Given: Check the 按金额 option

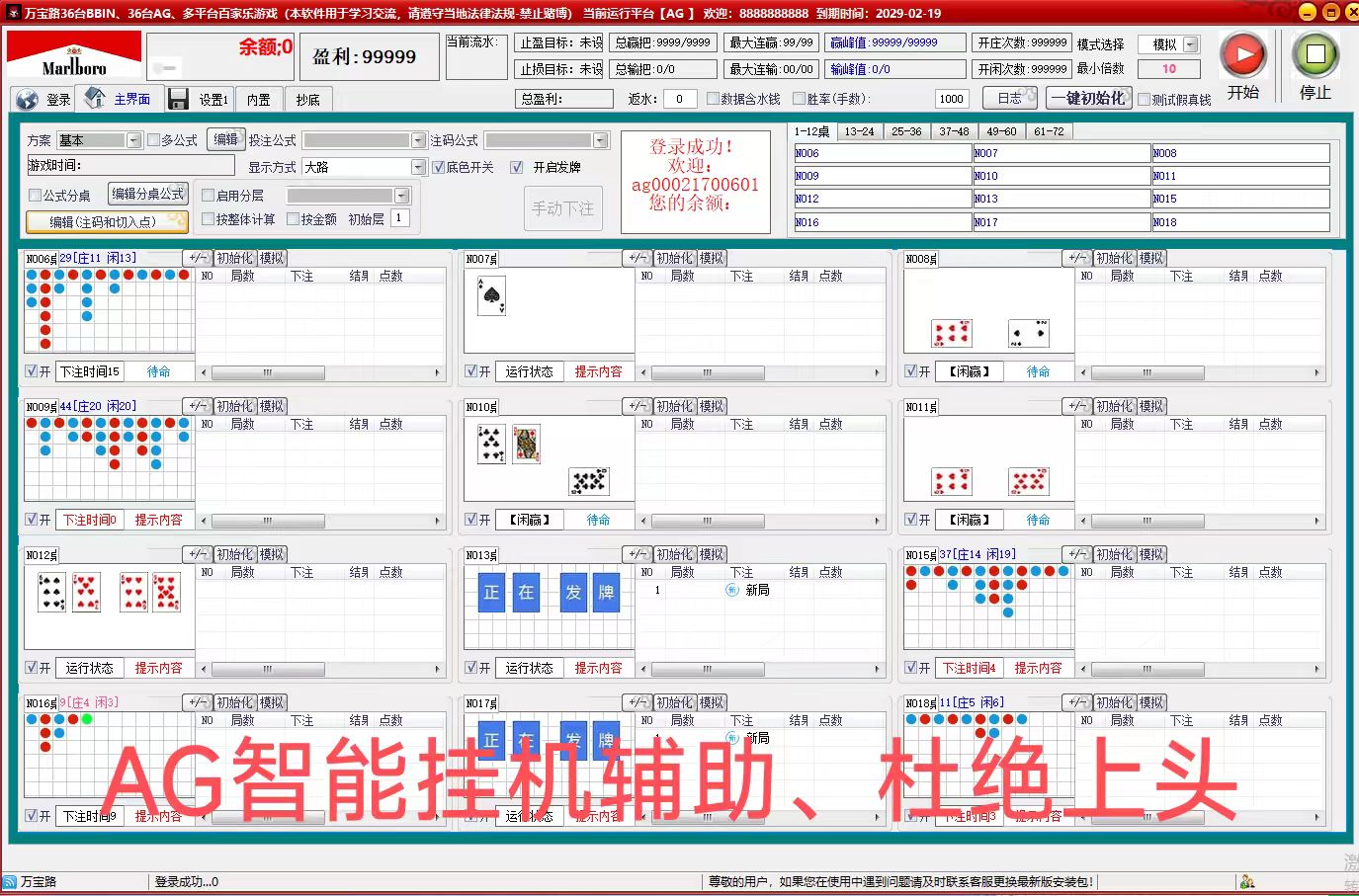Looking at the screenshot, I should (293, 218).
